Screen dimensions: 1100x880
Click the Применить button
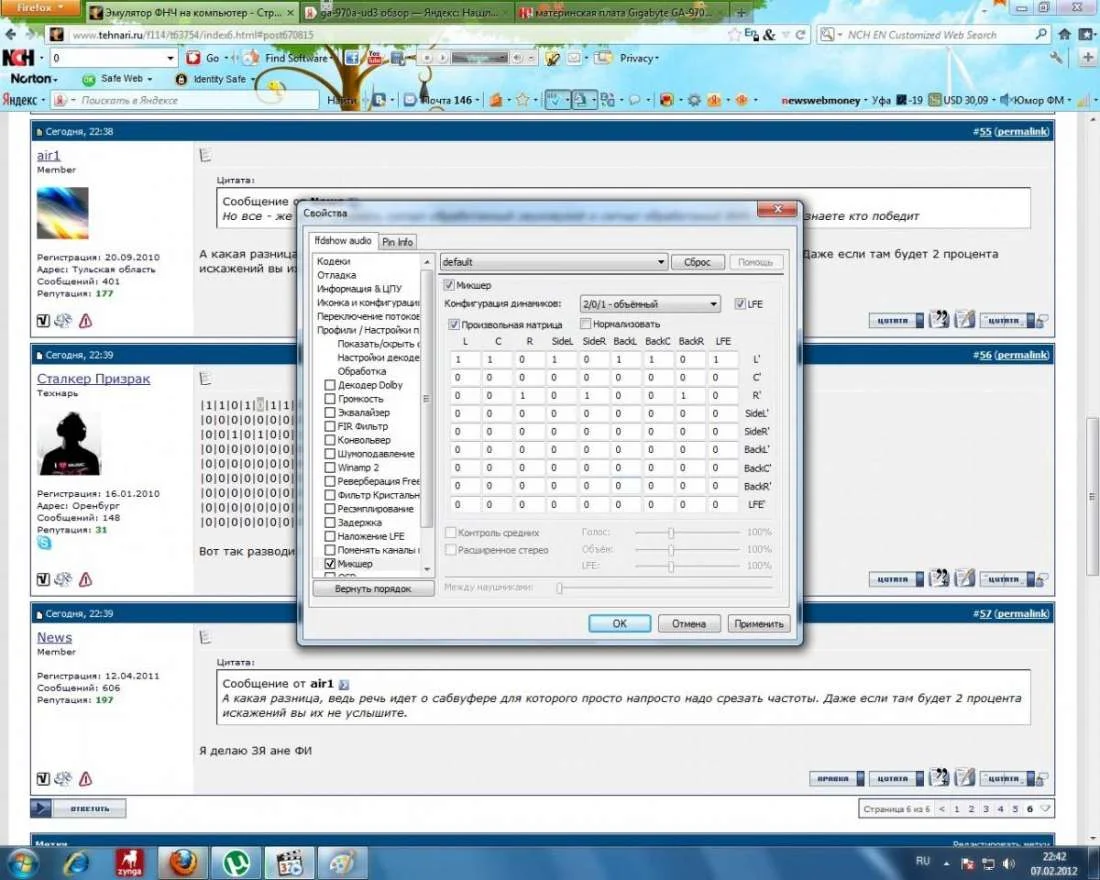pyautogui.click(x=758, y=623)
